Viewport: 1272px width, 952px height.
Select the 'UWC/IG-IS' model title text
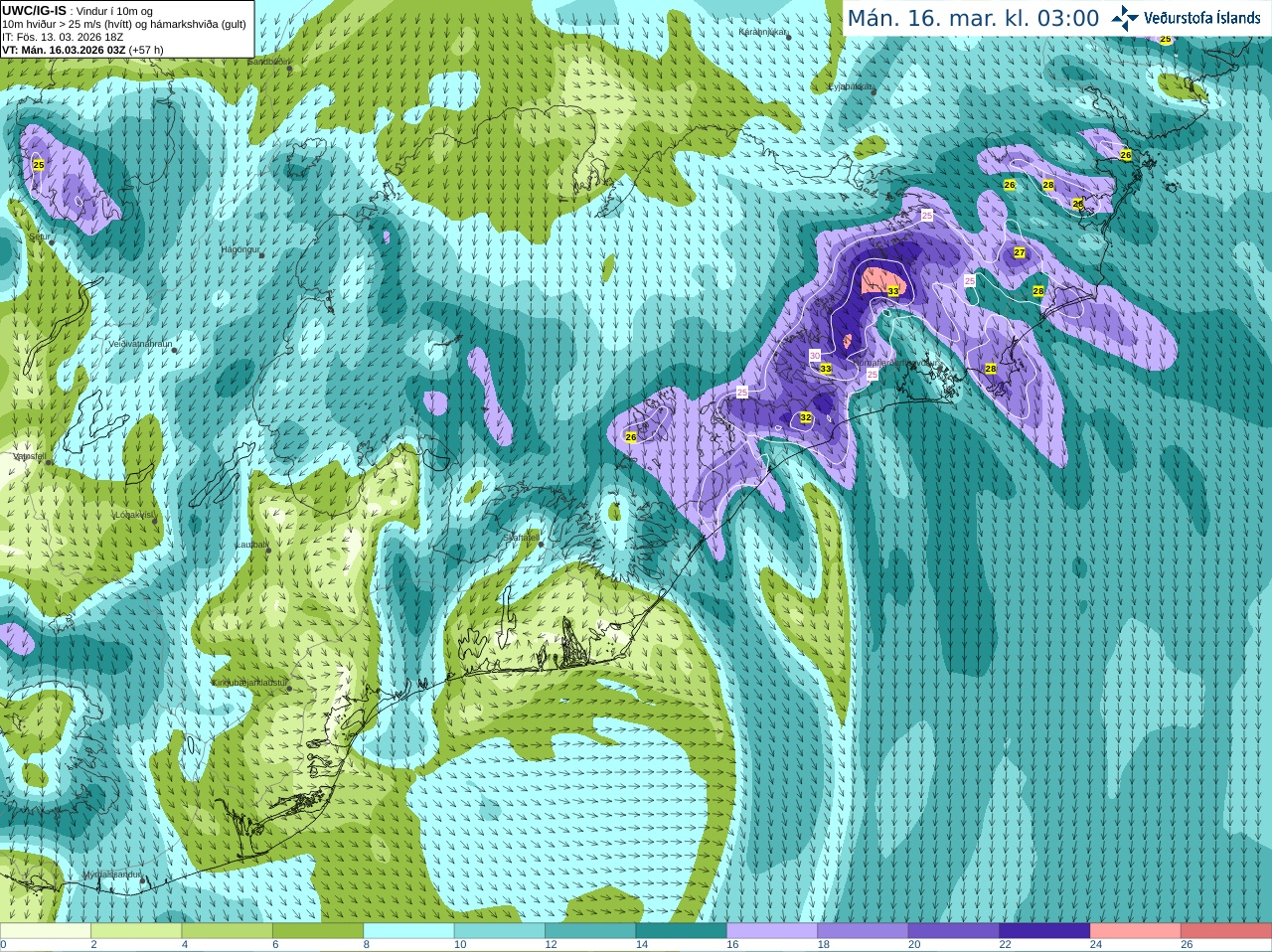pyautogui.click(x=34, y=11)
